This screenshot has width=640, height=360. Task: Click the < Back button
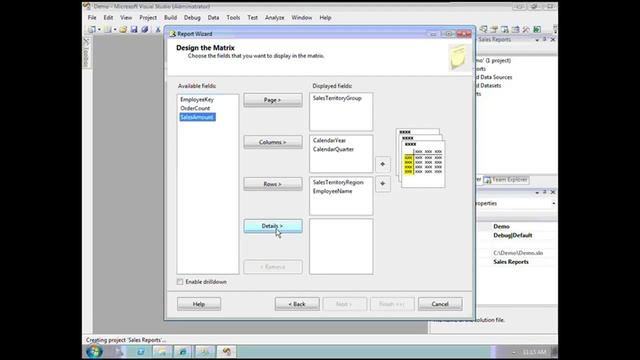tap(297, 304)
